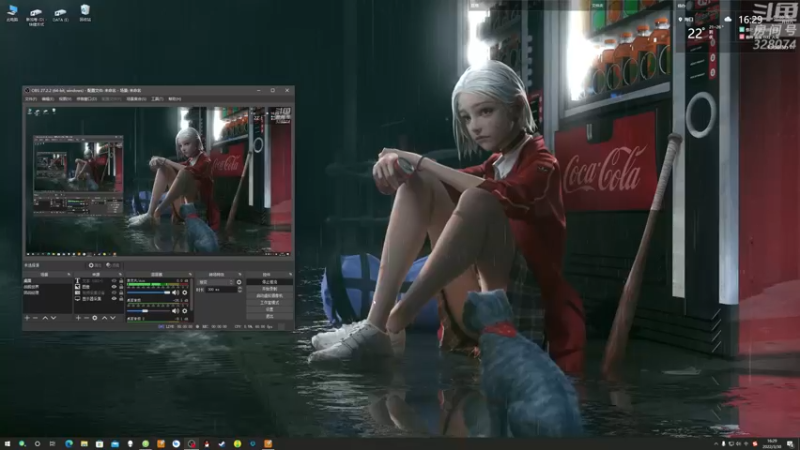800x450 pixels.
Task: Add a new source with plus icon
Action: coord(78,318)
